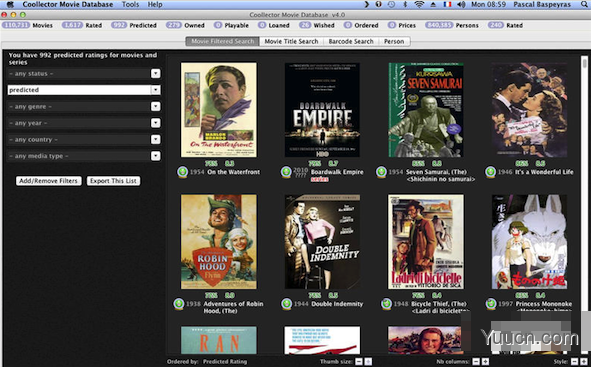Open the Coollector Movie Database menu
Viewport: 591px width, 367px height.
[x=67, y=5]
